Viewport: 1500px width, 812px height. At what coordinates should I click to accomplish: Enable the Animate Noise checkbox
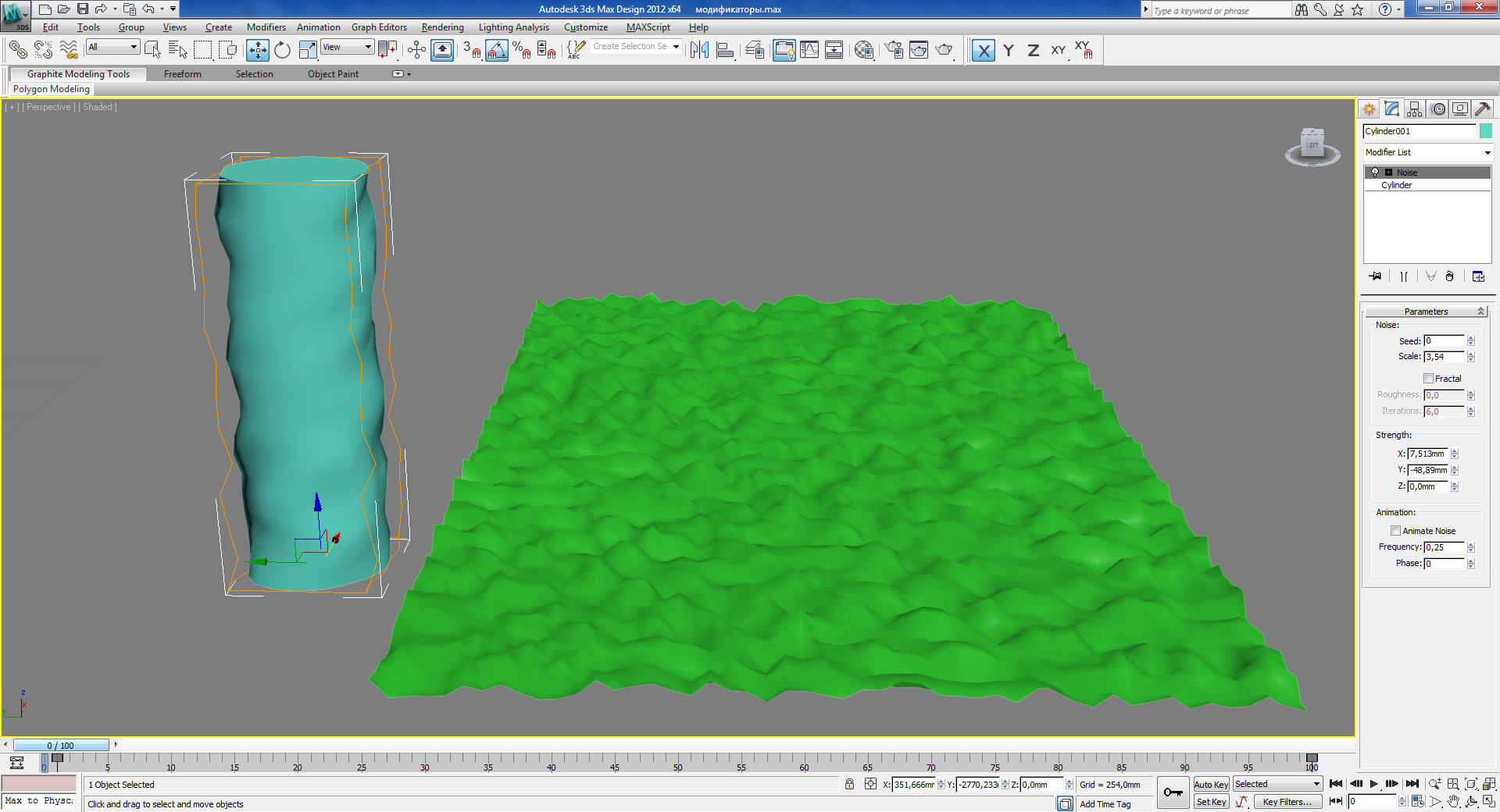coord(1395,531)
